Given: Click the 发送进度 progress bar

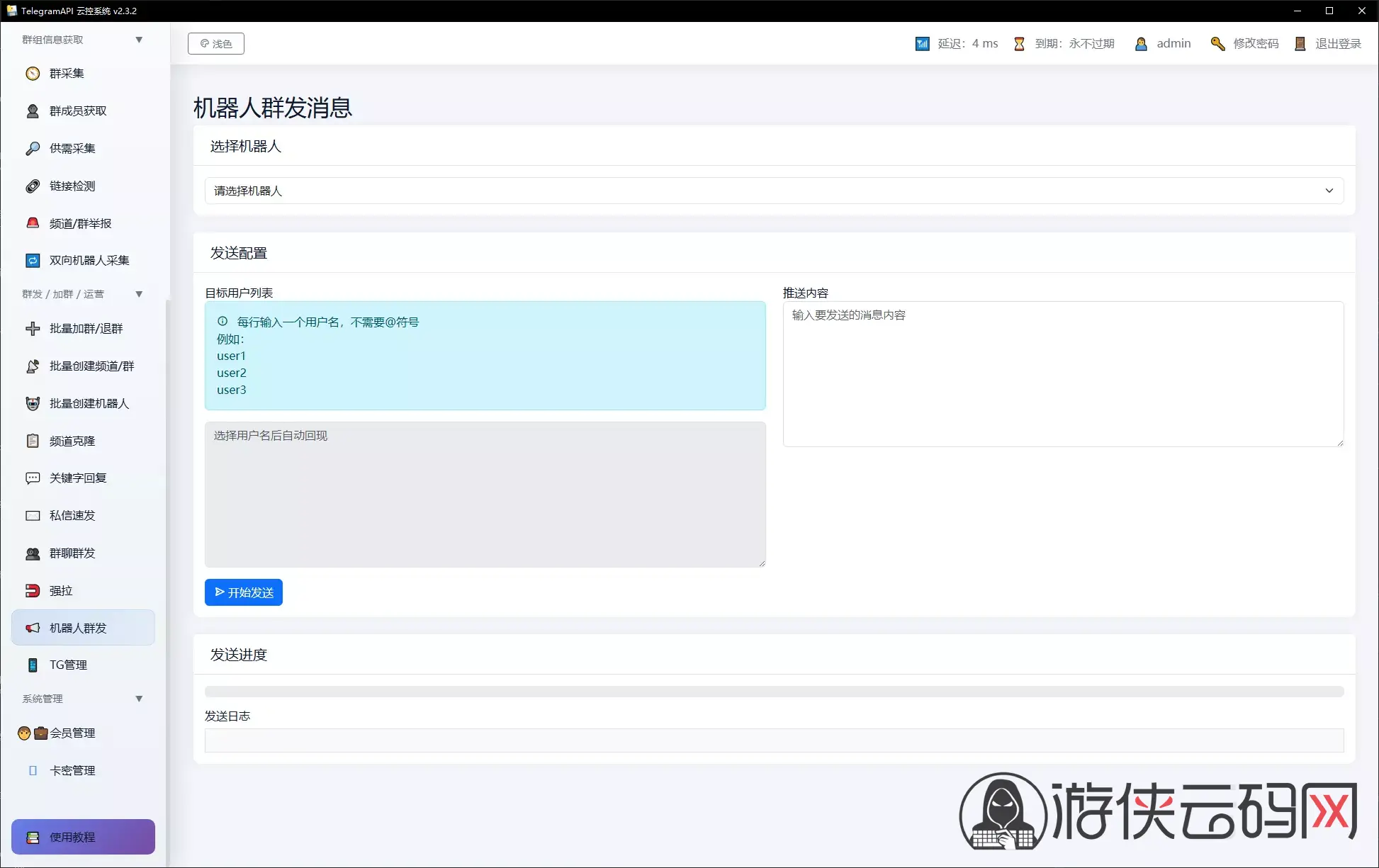Looking at the screenshot, I should tap(774, 692).
